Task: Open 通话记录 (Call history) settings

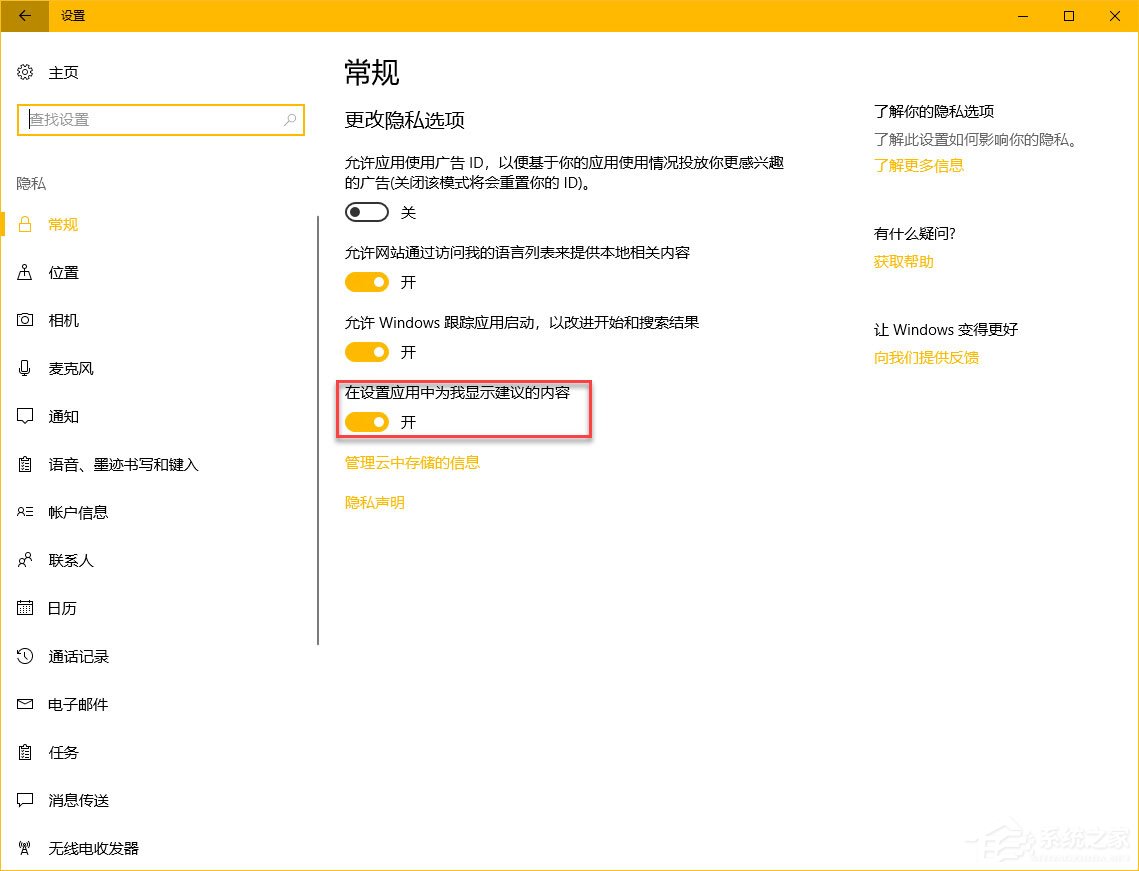Action: point(79,656)
